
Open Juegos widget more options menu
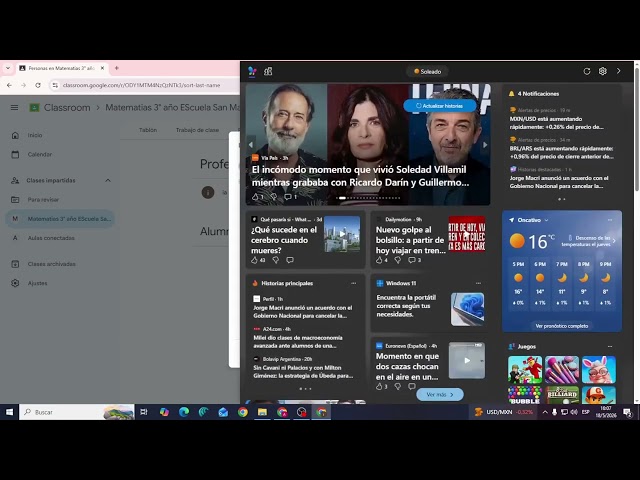point(610,347)
